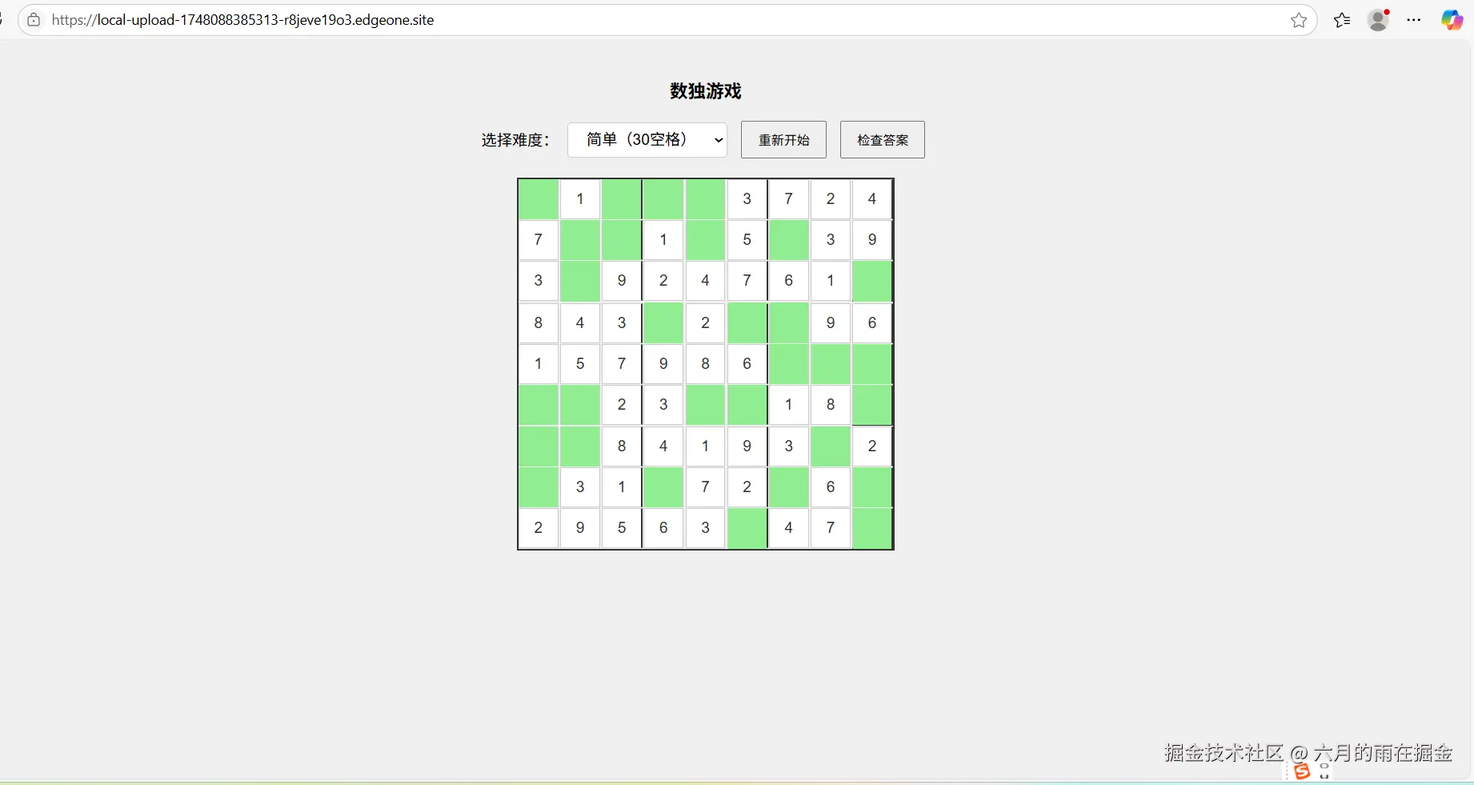
Task: Select the empty cell between 3 and 2 in the fourth row
Action: pyautogui.click(x=663, y=323)
